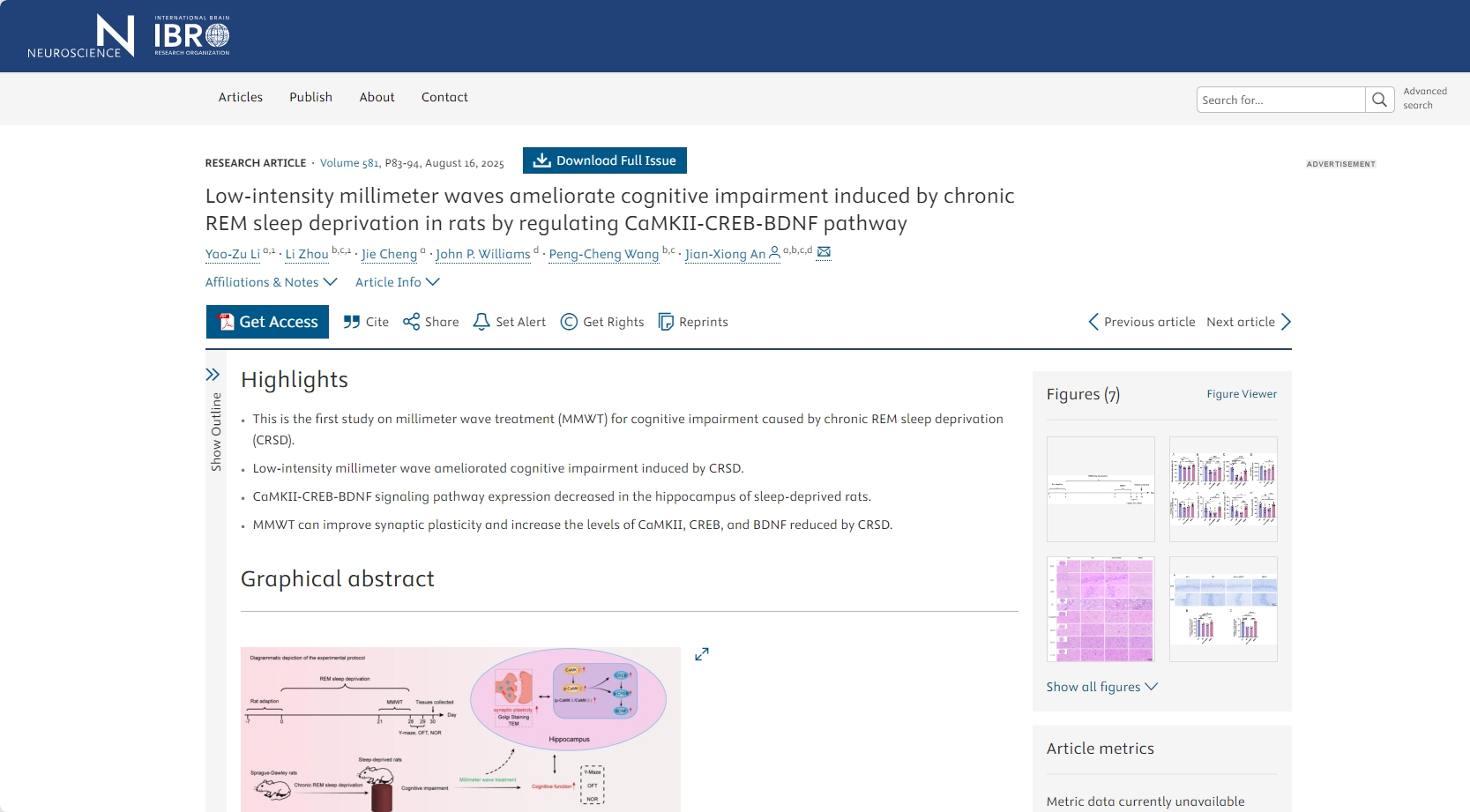Open the Share options icon
The height and width of the screenshot is (812, 1470).
pos(411,322)
